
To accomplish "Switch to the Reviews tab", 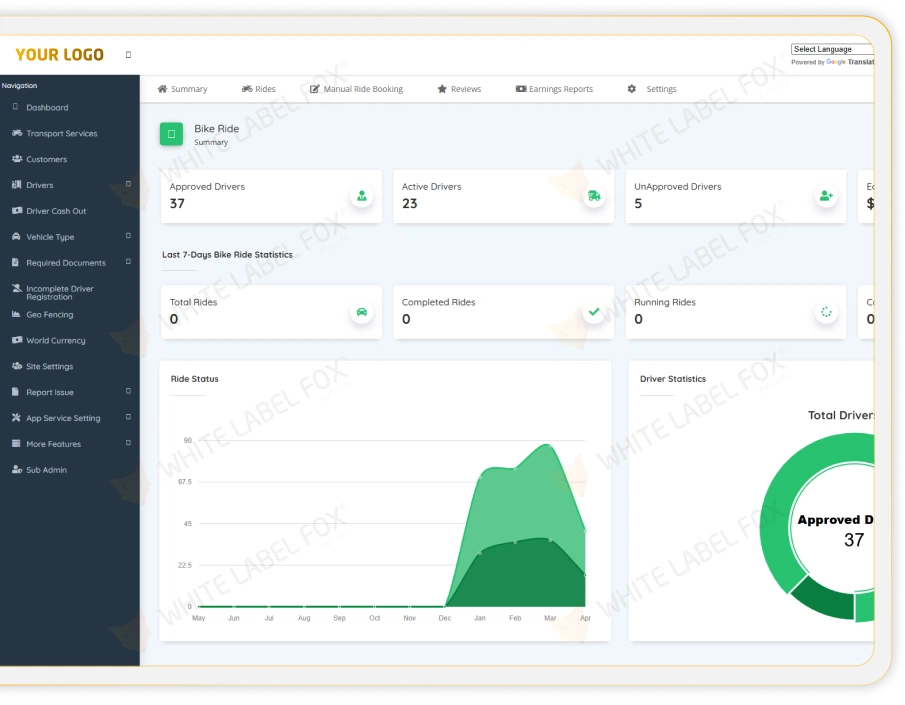I will 459,89.
